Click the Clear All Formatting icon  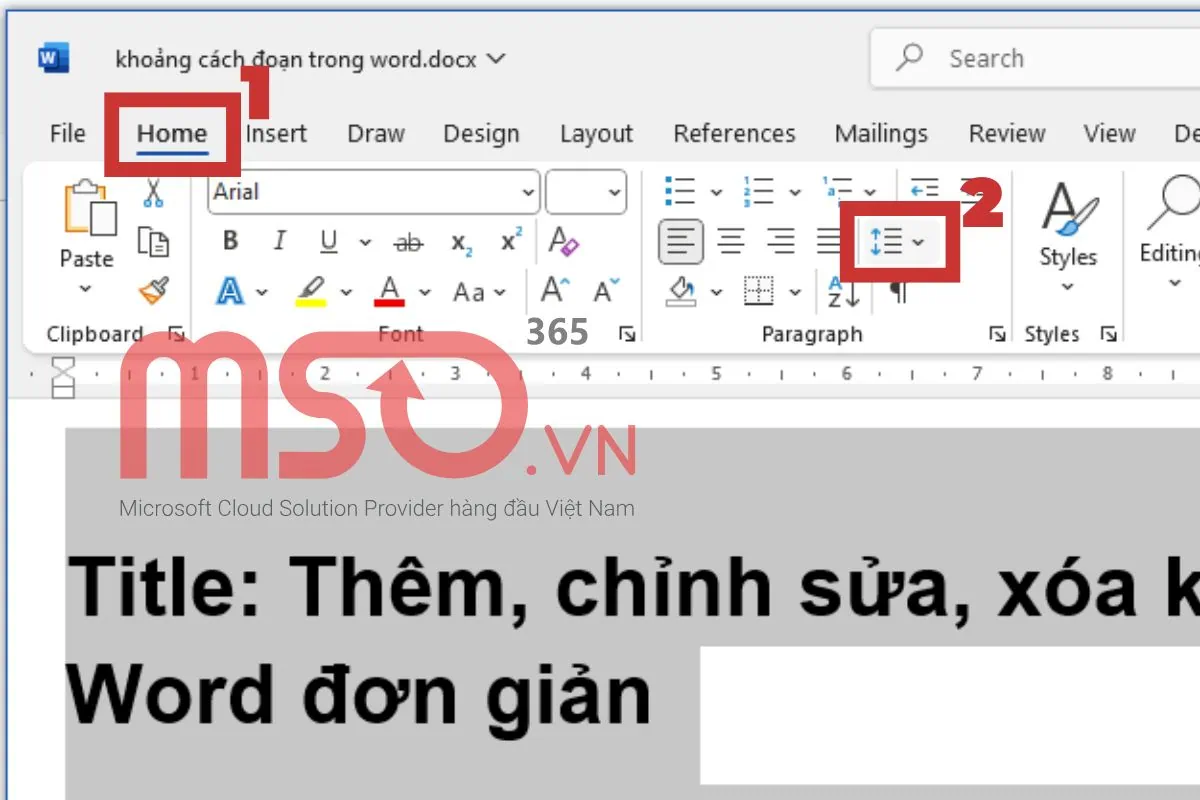[564, 241]
